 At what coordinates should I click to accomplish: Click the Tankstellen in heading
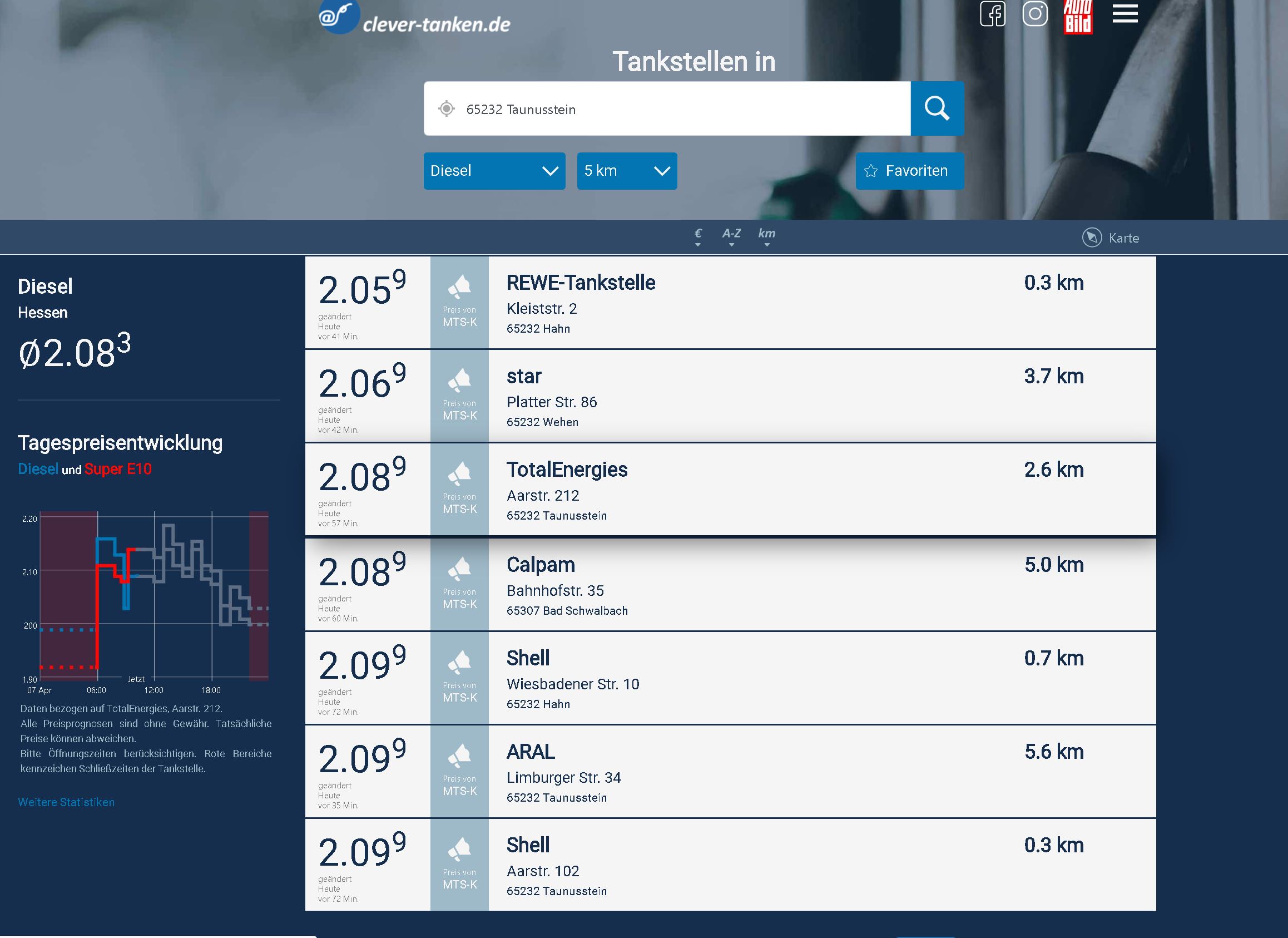(693, 61)
